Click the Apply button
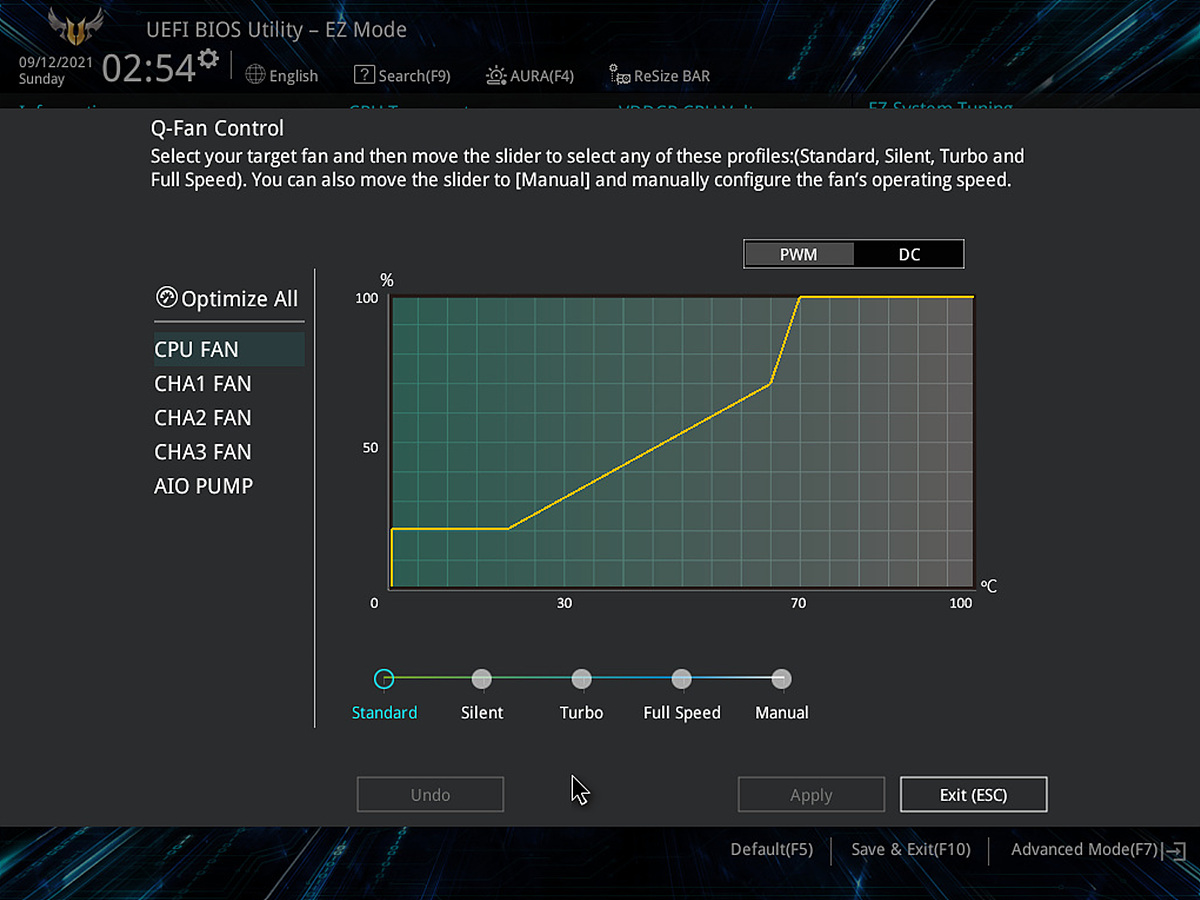The image size is (1200, 900). point(811,795)
